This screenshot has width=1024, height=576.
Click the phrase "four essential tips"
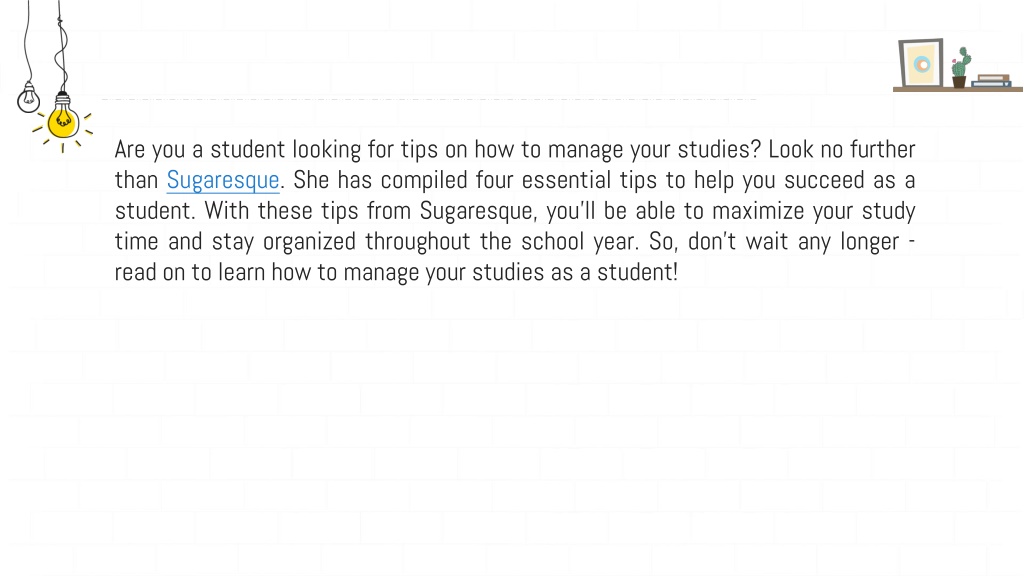coord(566,180)
